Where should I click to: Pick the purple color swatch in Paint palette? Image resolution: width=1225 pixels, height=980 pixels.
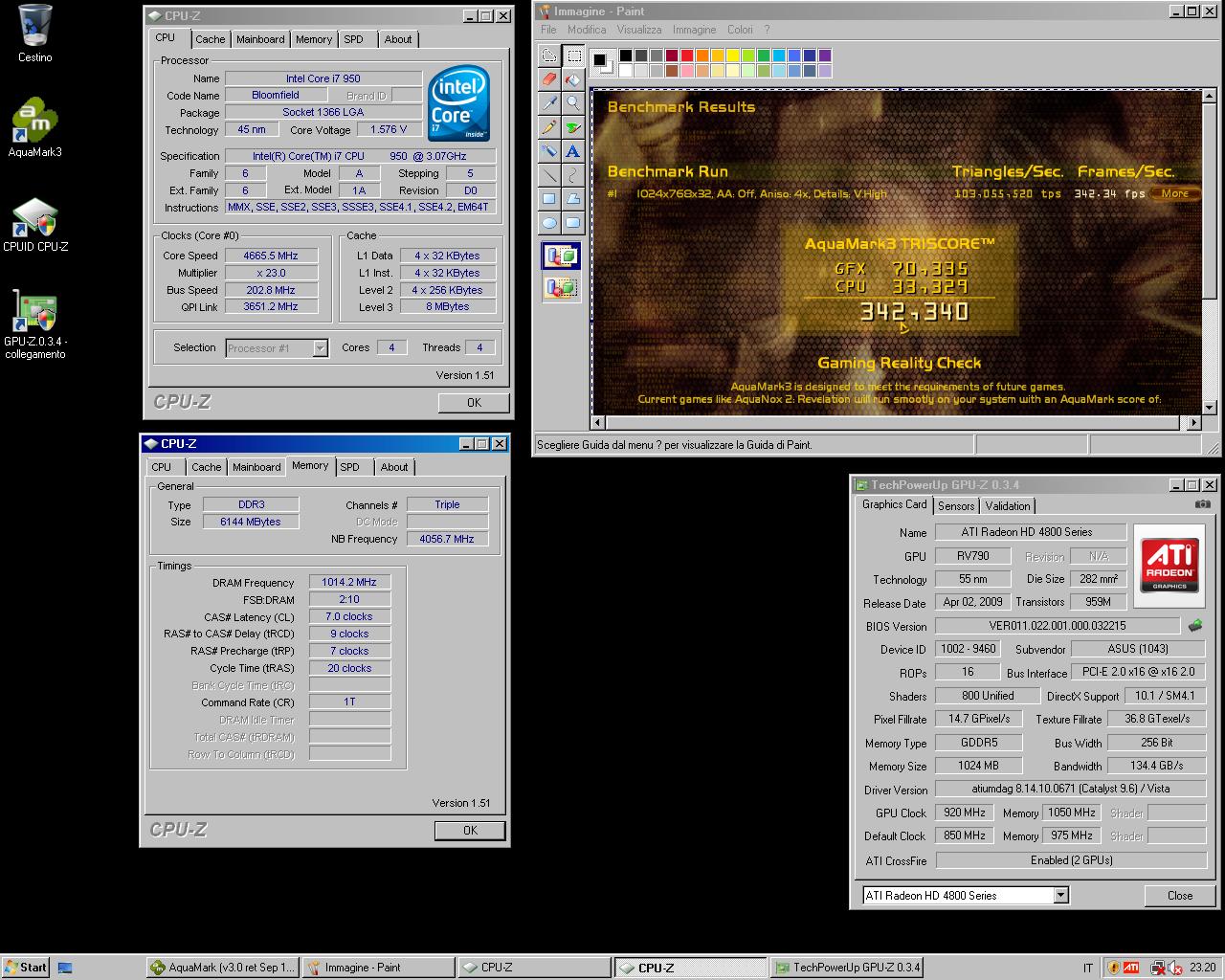tap(825, 56)
